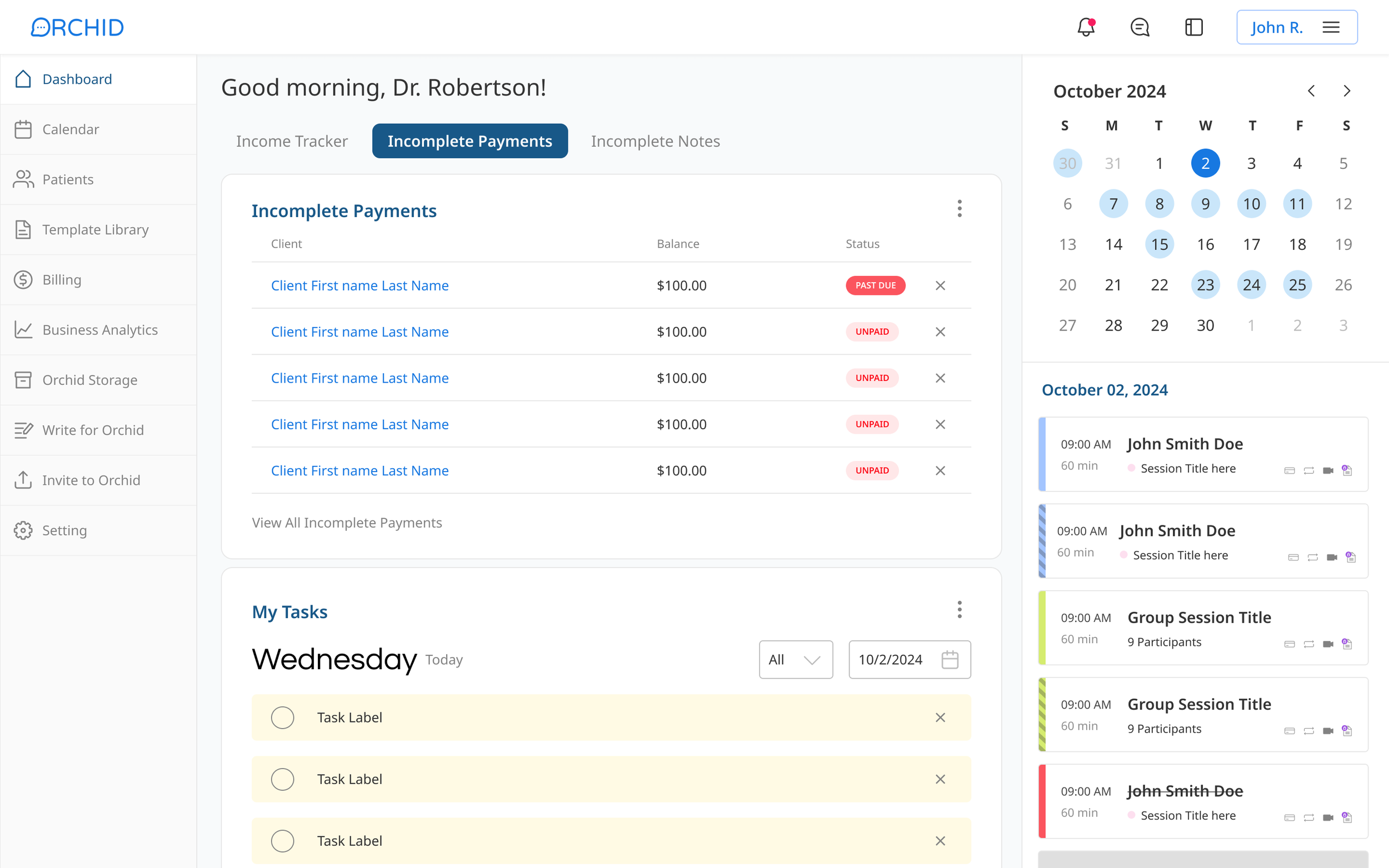Expand the All tasks filter dropdown

(x=795, y=659)
